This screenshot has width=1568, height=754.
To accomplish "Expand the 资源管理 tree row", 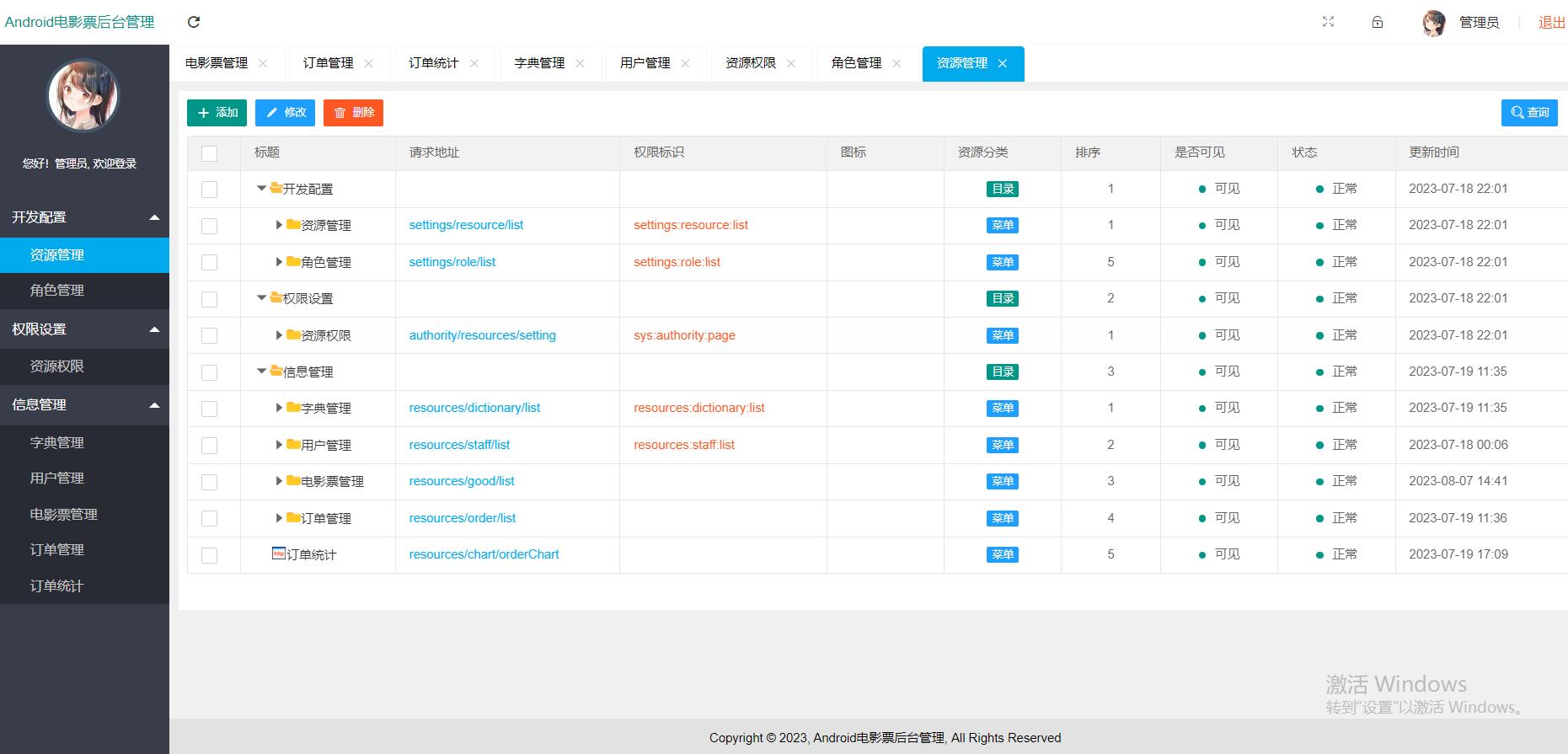I will (279, 225).
